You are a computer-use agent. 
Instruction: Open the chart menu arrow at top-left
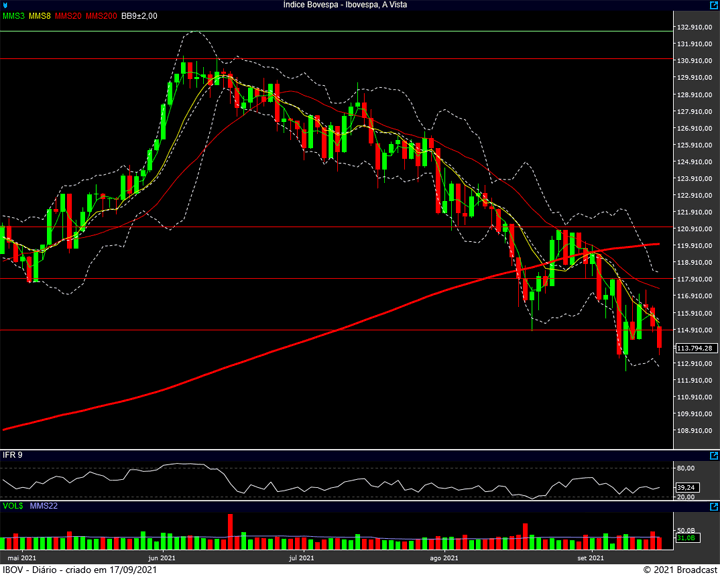(x=5, y=5)
